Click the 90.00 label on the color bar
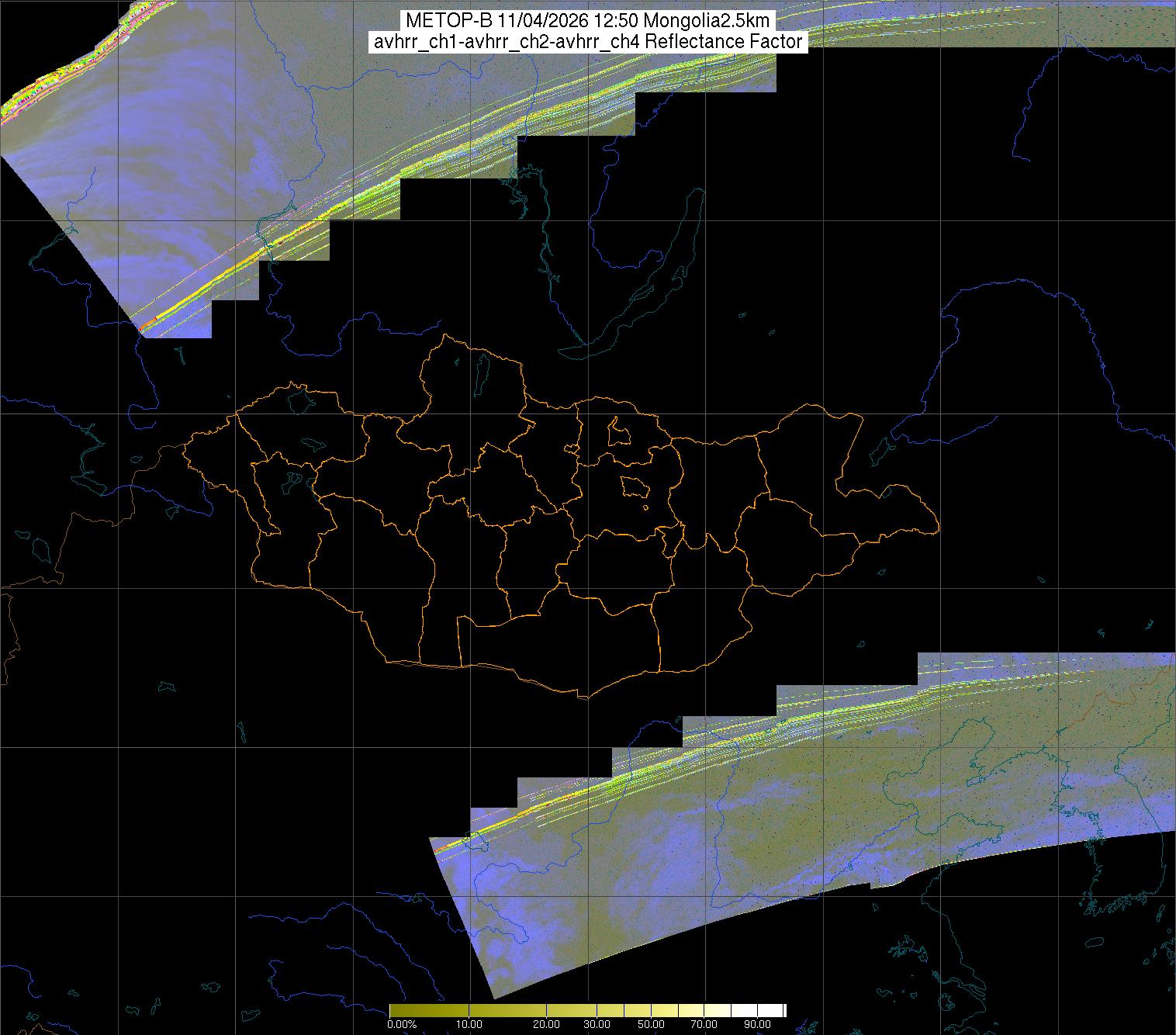The width and height of the screenshot is (1176, 1035). point(759,1024)
